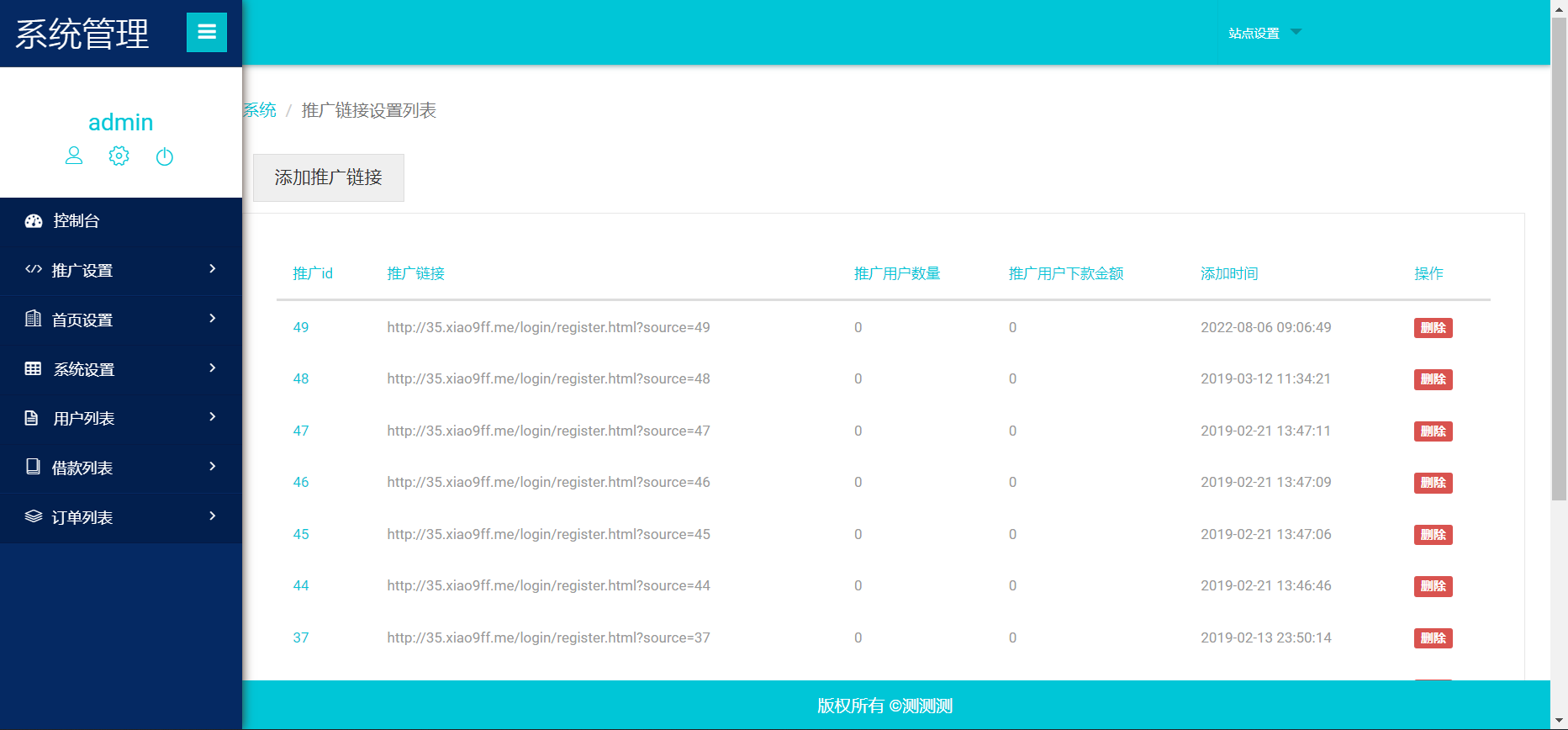Delete promotion link with id 47
Image resolution: width=1568 pixels, height=730 pixels.
click(1433, 431)
